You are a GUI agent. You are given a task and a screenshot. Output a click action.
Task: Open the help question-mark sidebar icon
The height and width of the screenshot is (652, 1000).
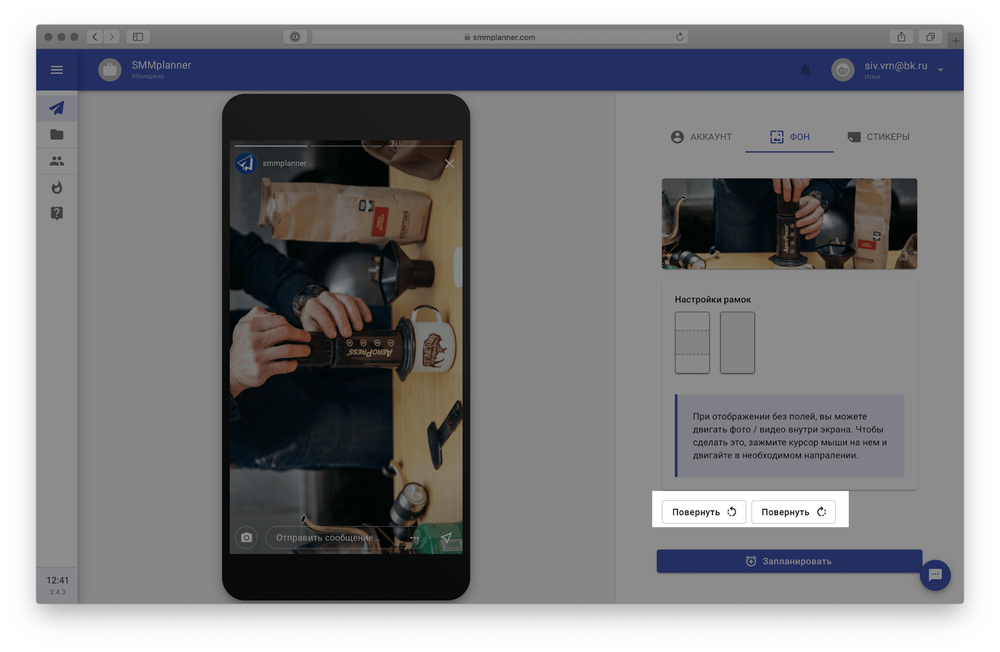coord(57,213)
